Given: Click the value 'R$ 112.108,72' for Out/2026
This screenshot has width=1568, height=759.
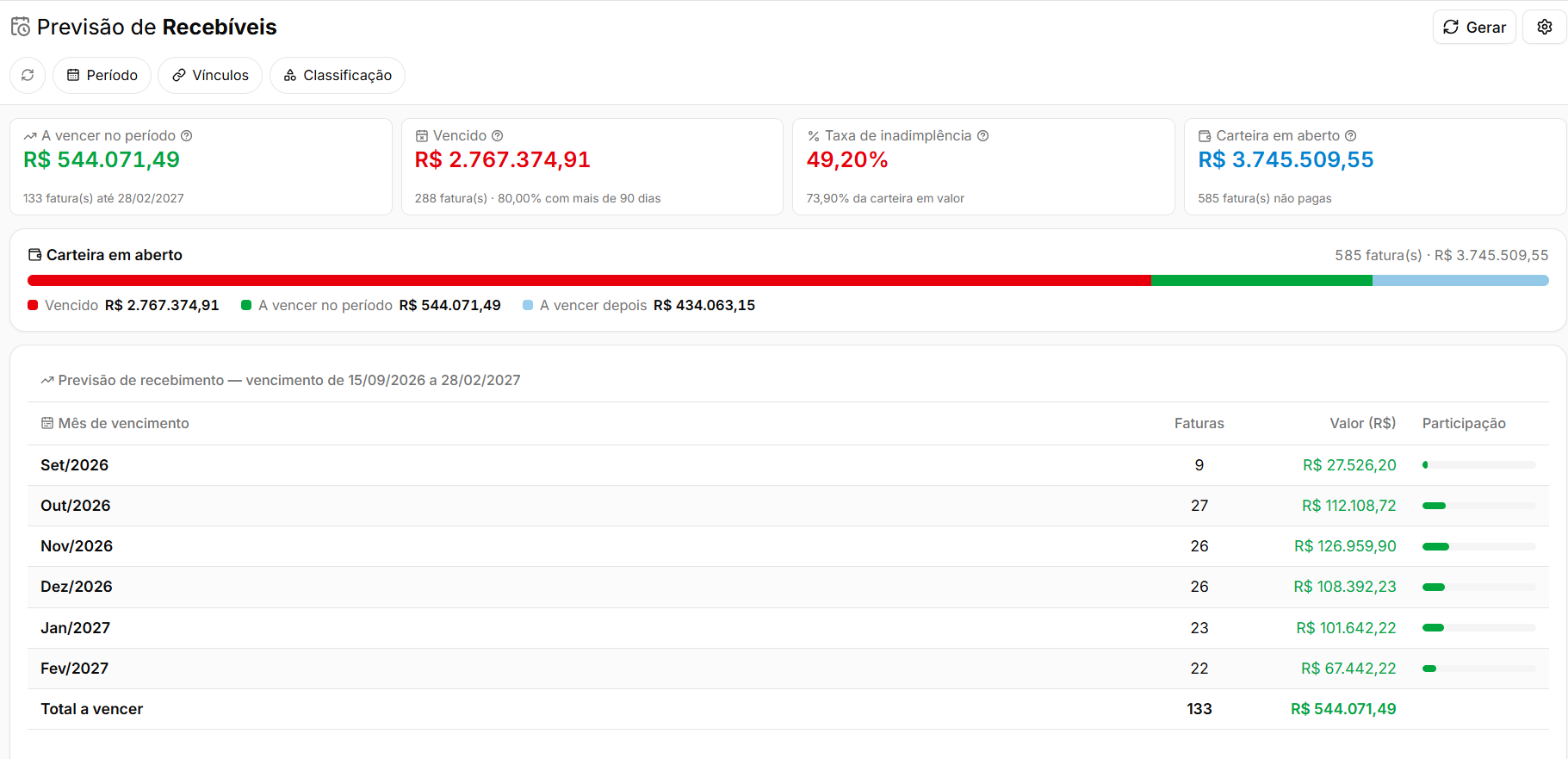Looking at the screenshot, I should point(1349,506).
